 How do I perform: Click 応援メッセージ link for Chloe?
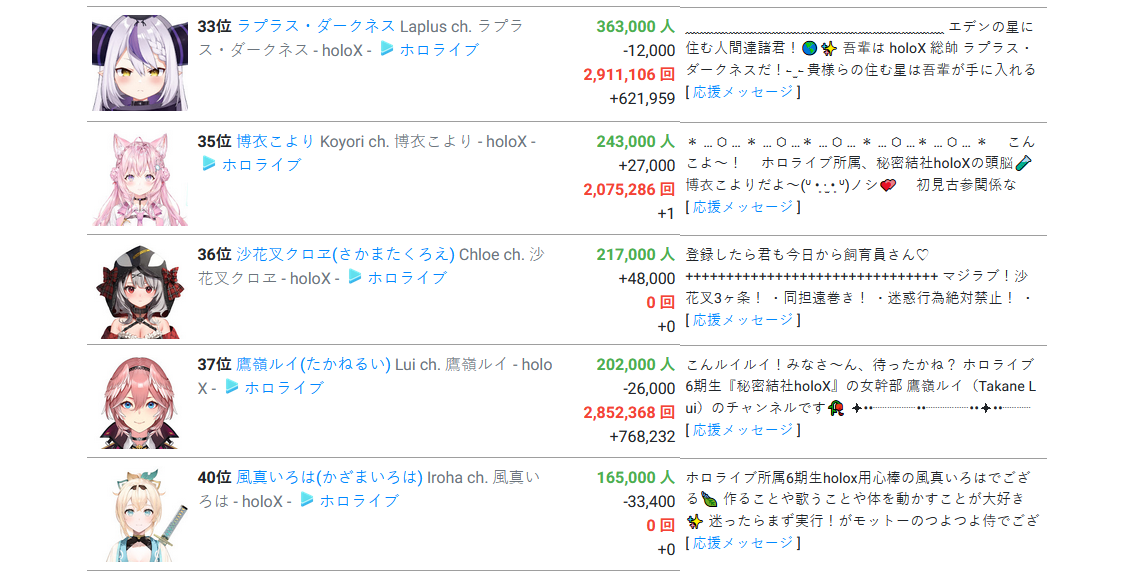743,320
